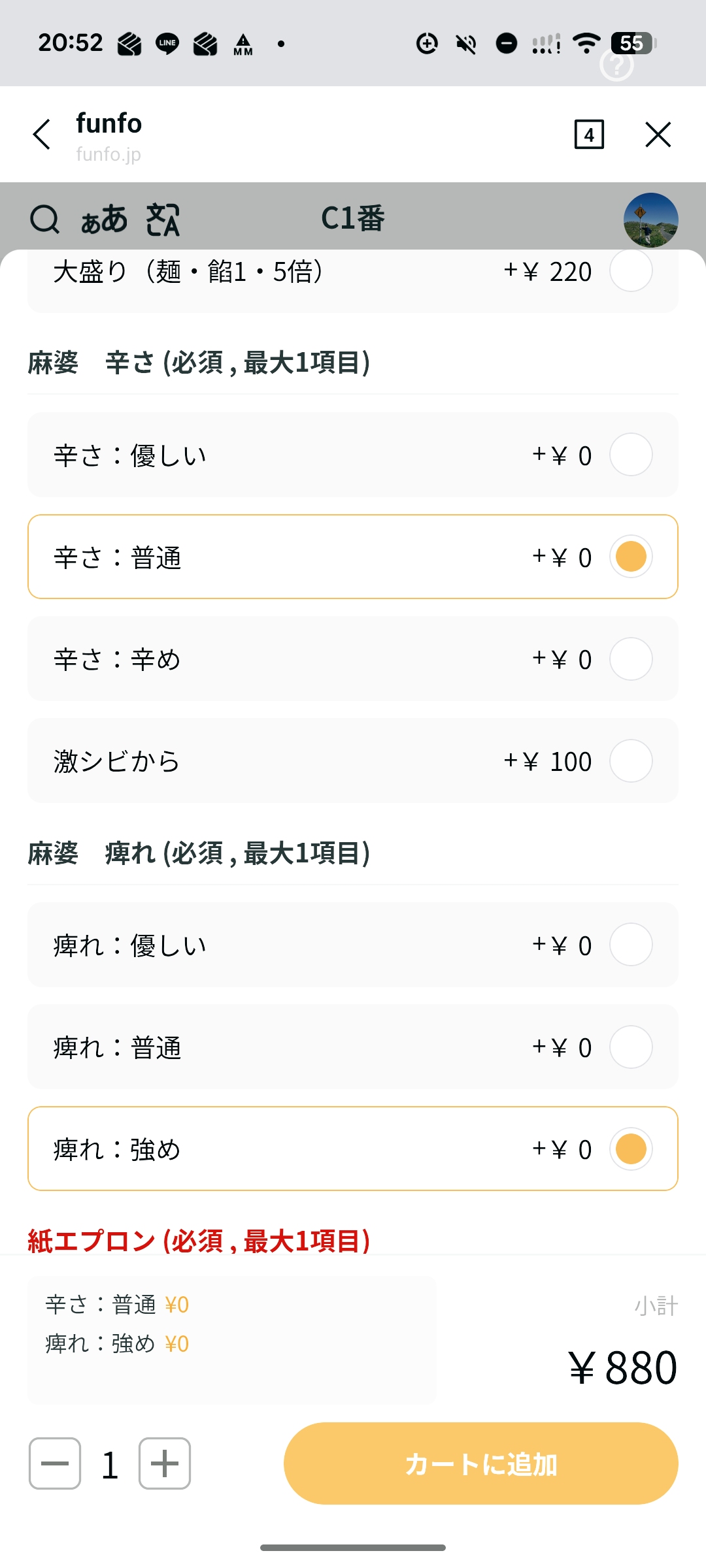Open the browser tabs counter showing 4
This screenshot has height=1568, width=706.
588,135
